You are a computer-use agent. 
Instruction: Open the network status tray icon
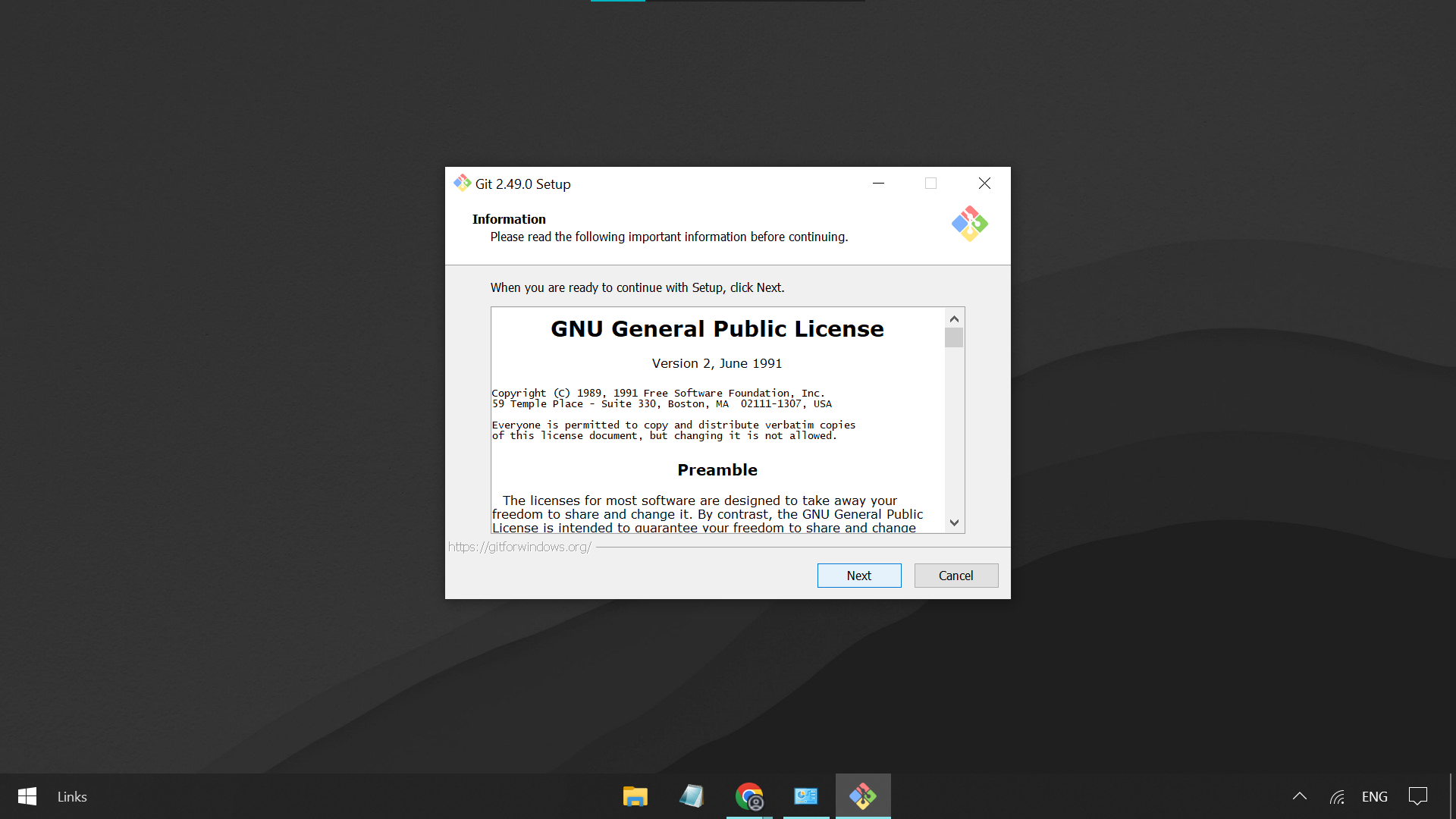tap(1337, 796)
